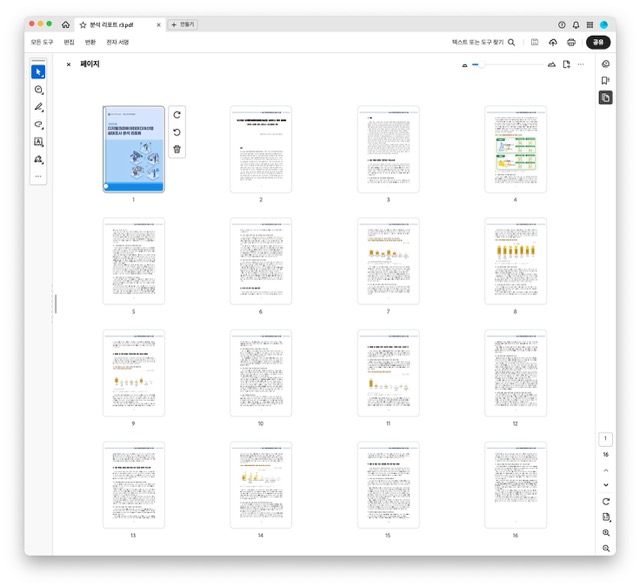Screen dimensions: 640x587
Task: Close the pages panel with X
Action: 69,64
